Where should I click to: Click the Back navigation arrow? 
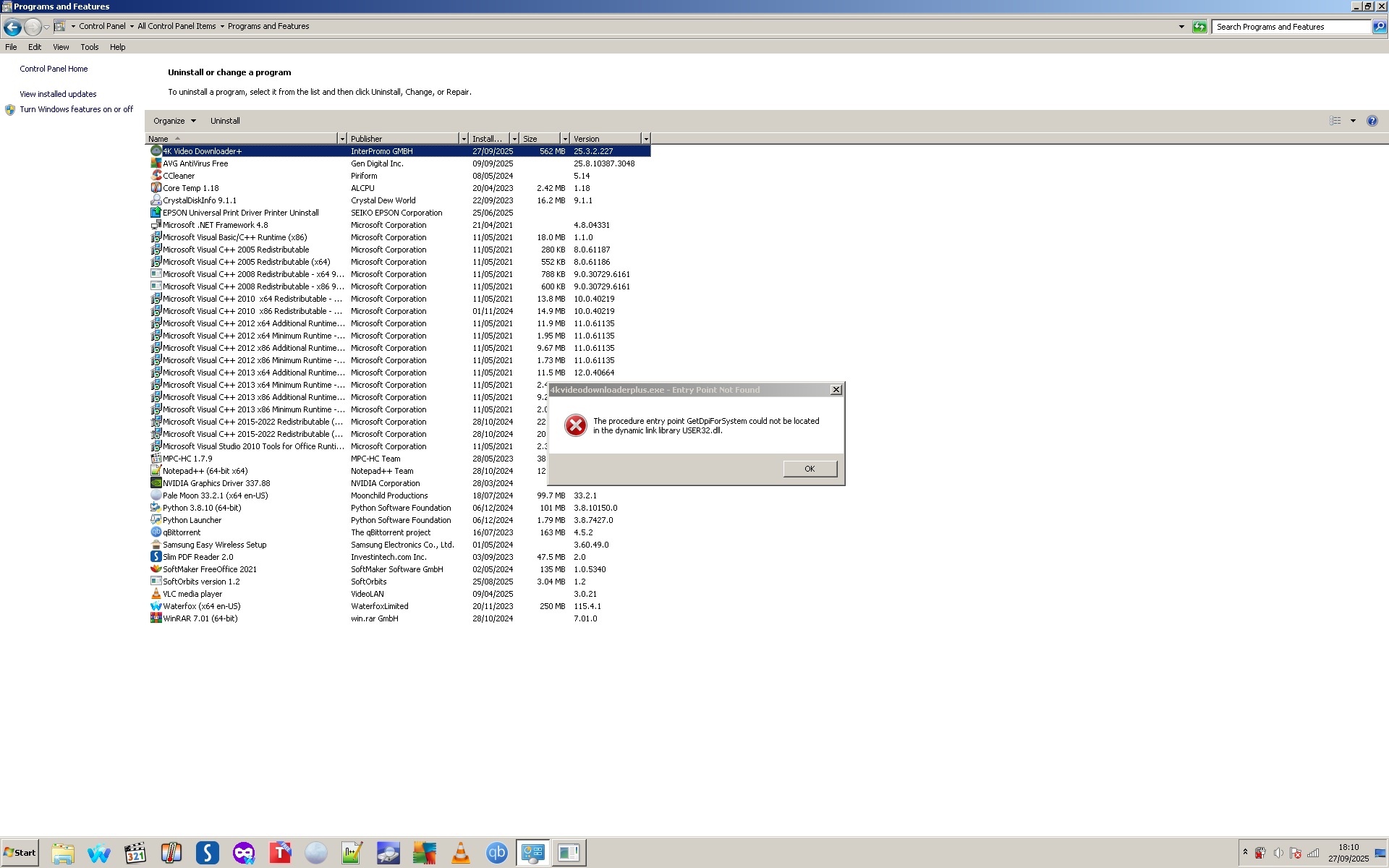[12, 27]
